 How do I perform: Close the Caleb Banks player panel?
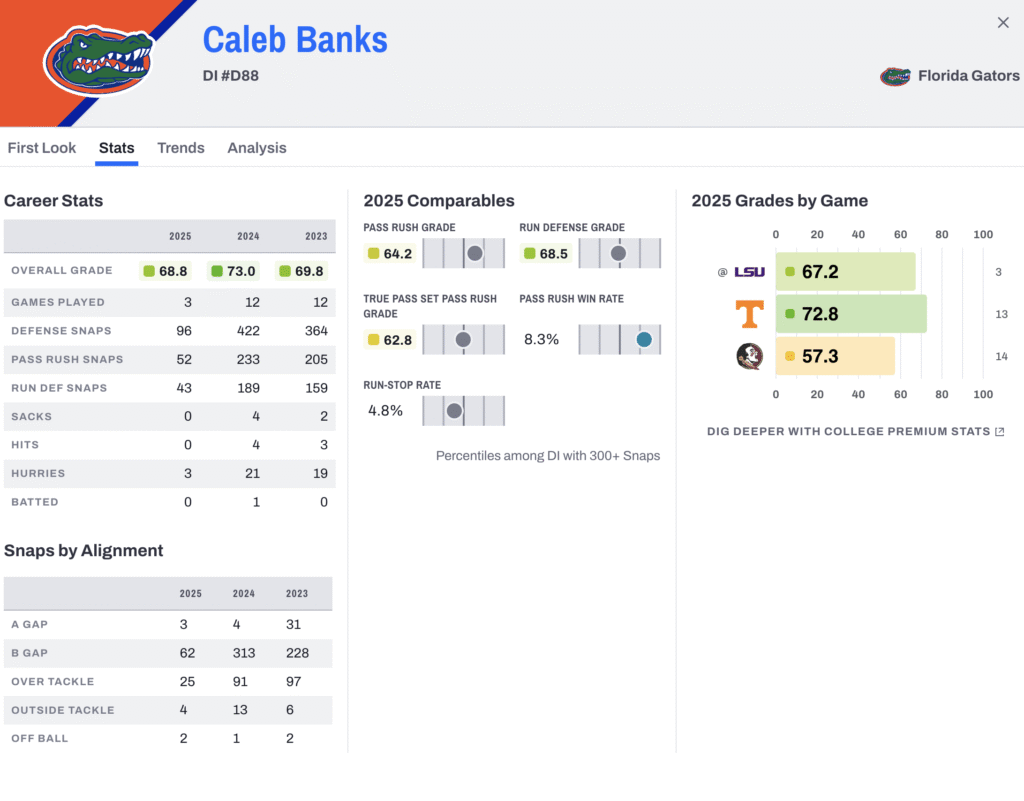(x=1003, y=23)
